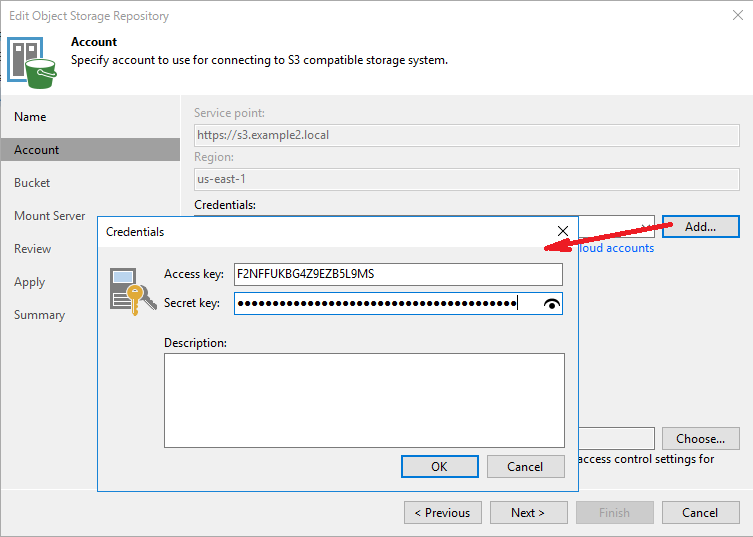Close the Credentials dialog
The height and width of the screenshot is (537, 753).
563,231
